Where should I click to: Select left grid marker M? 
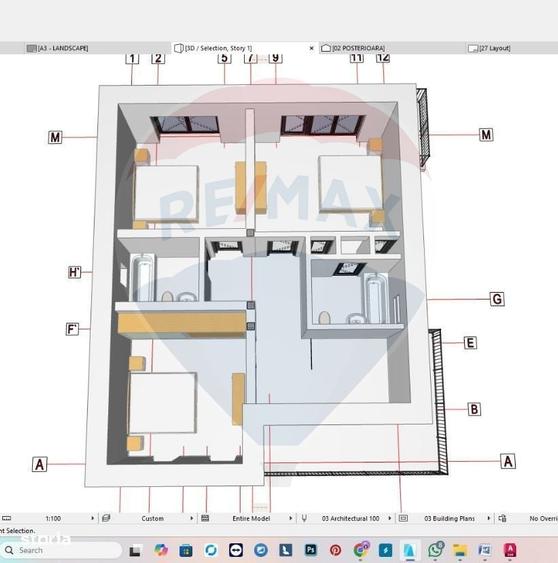[55, 137]
